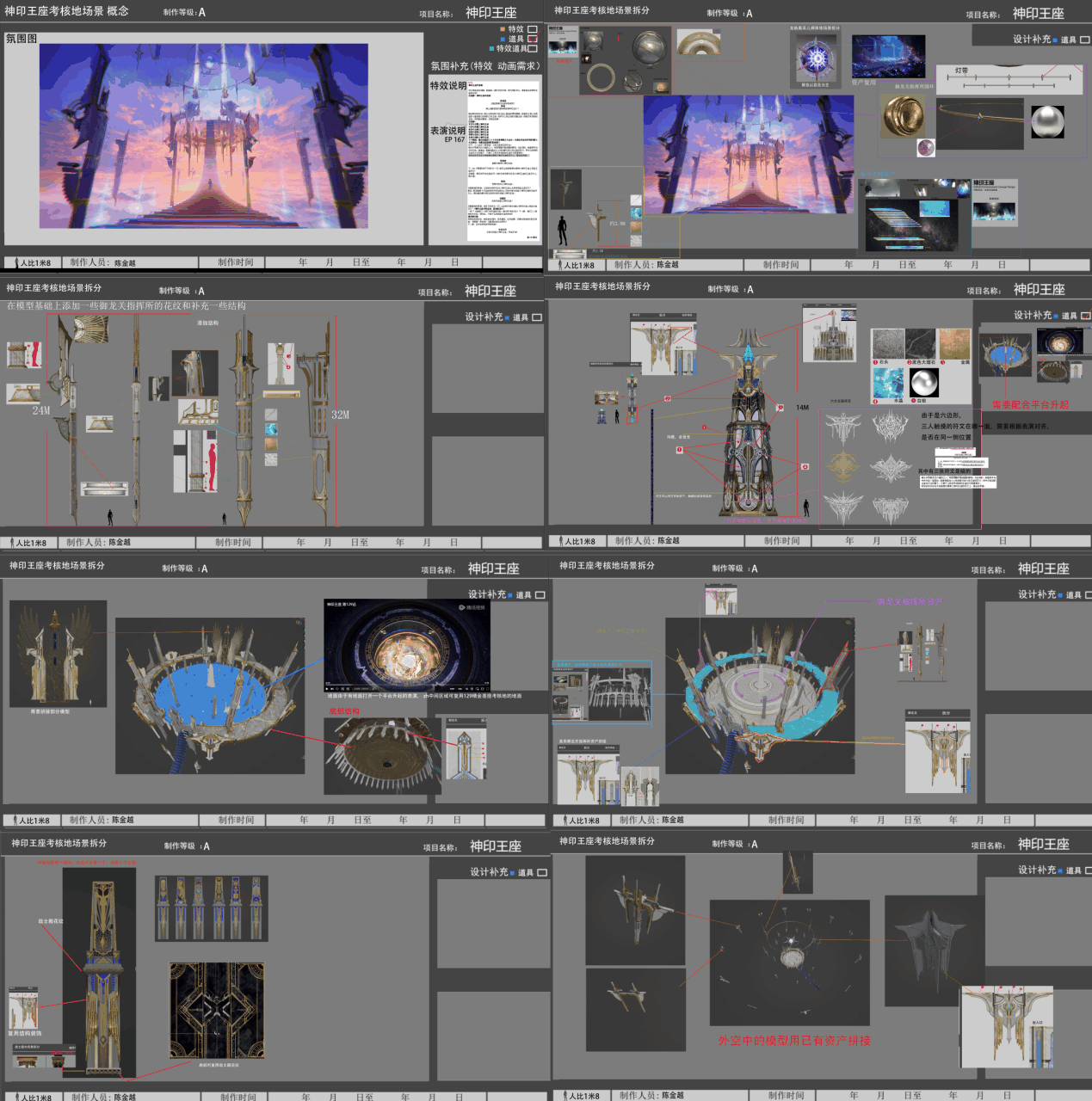Toggle the 道具 checkbox below 特效
Screen dimensions: 1092x1101
coord(532,40)
